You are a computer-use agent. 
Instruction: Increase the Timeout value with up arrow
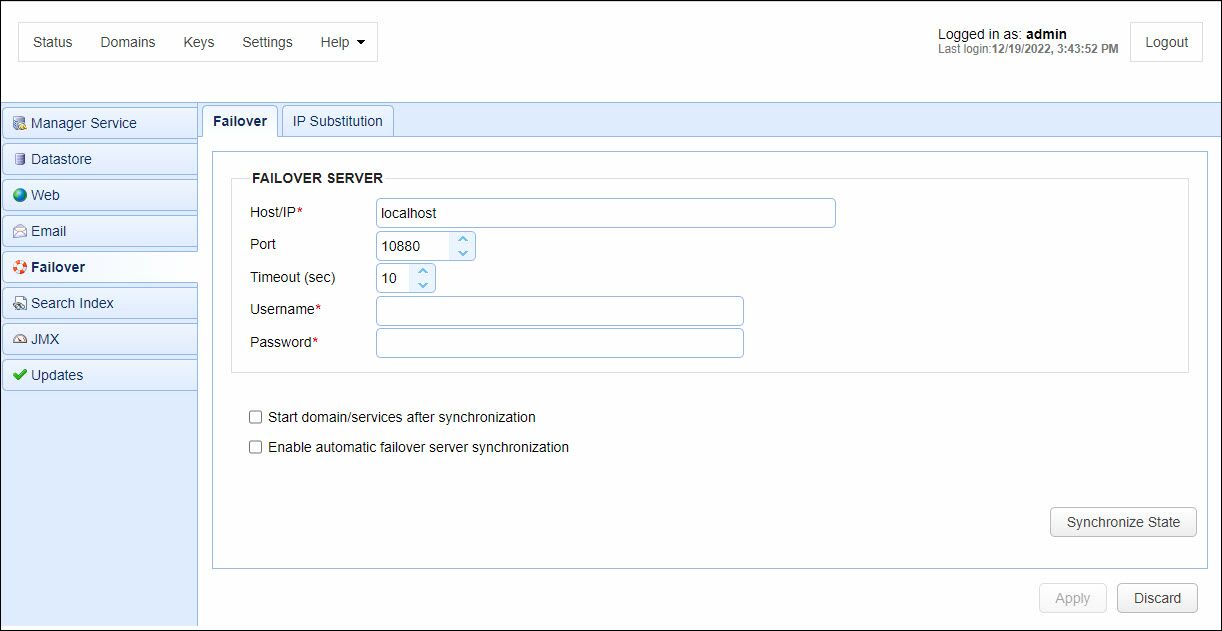pos(423,272)
